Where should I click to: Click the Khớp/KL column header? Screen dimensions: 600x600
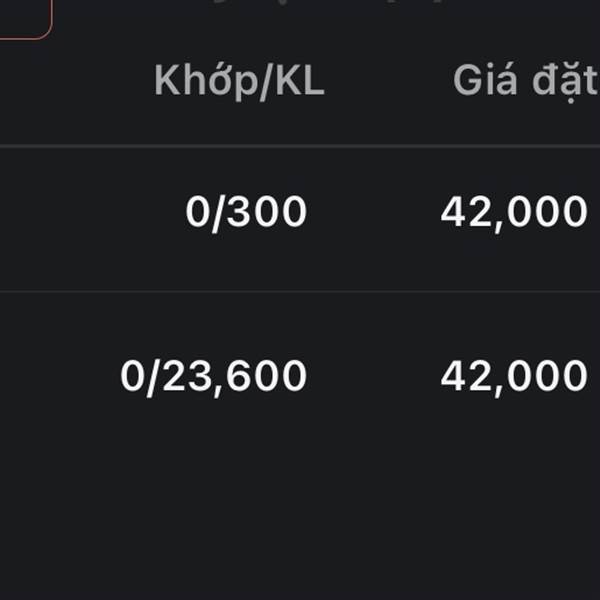coord(240,82)
